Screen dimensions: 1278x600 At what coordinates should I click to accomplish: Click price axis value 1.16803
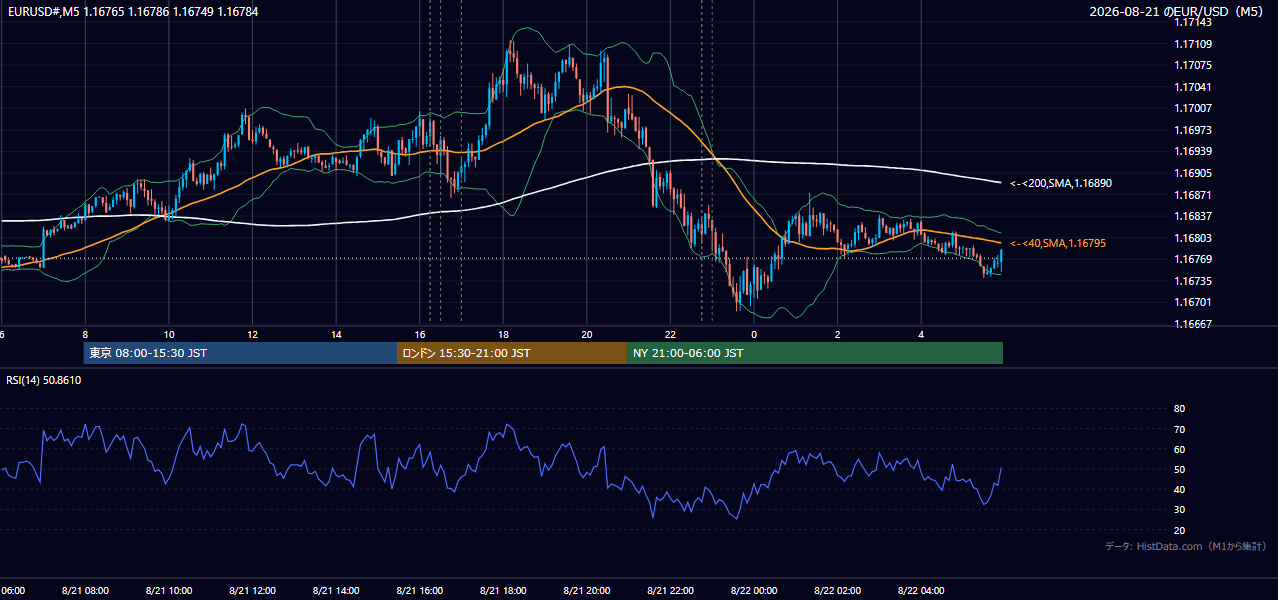click(1193, 238)
